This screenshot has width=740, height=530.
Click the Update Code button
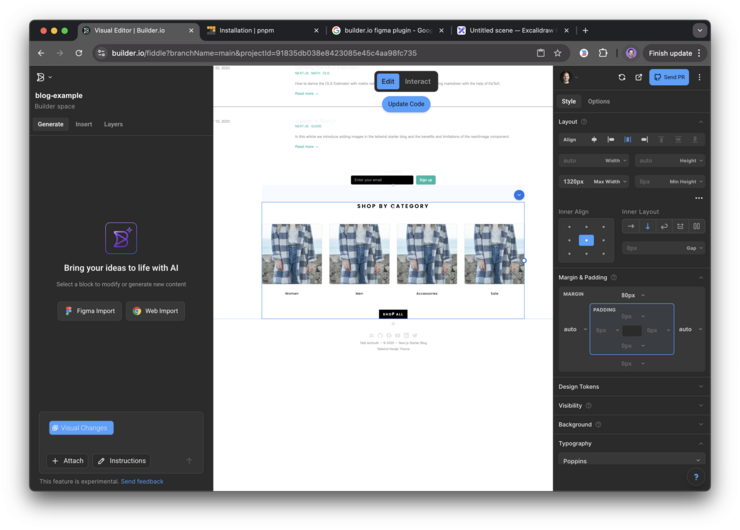(406, 104)
